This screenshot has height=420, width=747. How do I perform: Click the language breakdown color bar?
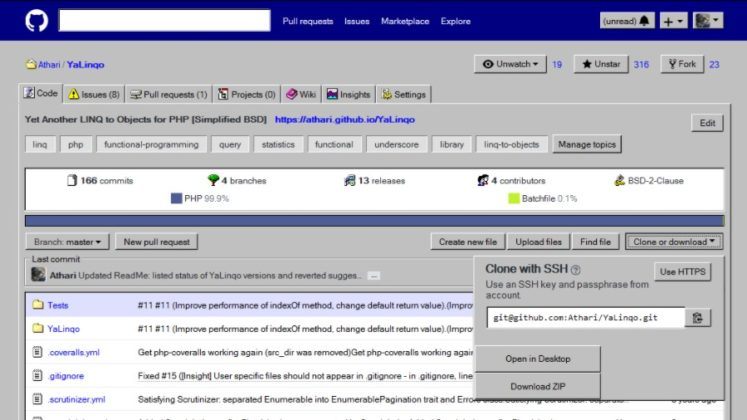(x=373, y=220)
